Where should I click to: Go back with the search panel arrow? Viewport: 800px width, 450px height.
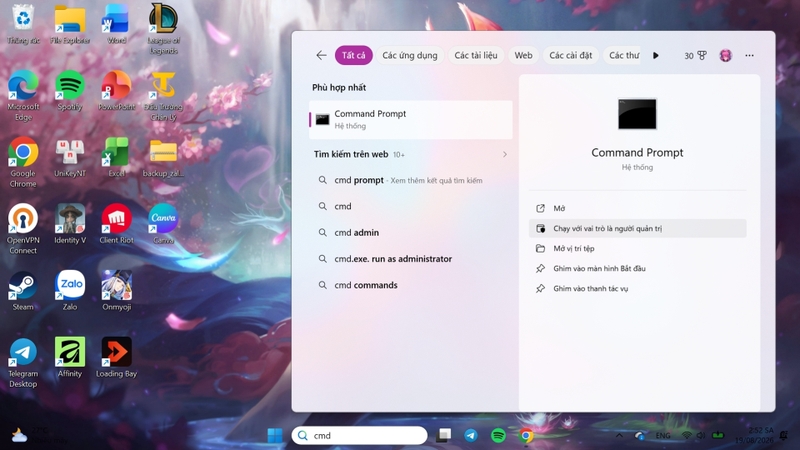point(321,55)
